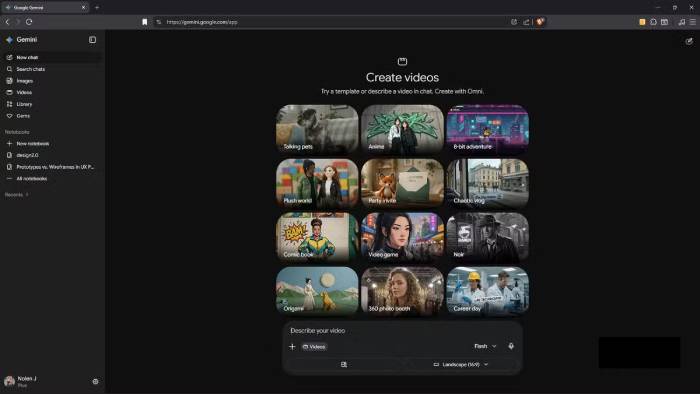Select the Plush world template

(x=317, y=183)
